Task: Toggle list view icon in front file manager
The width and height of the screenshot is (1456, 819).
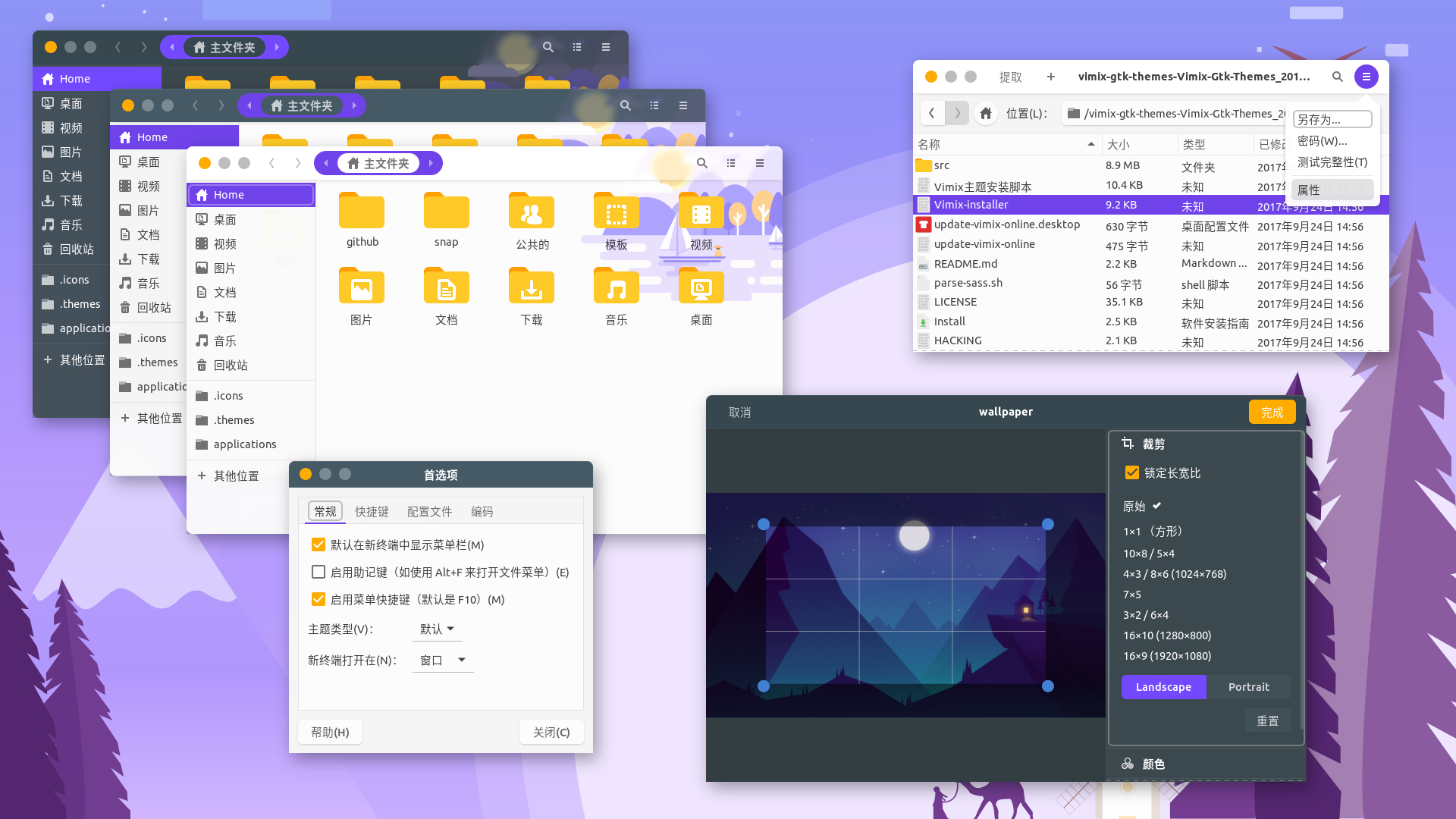Action: pyautogui.click(x=730, y=163)
